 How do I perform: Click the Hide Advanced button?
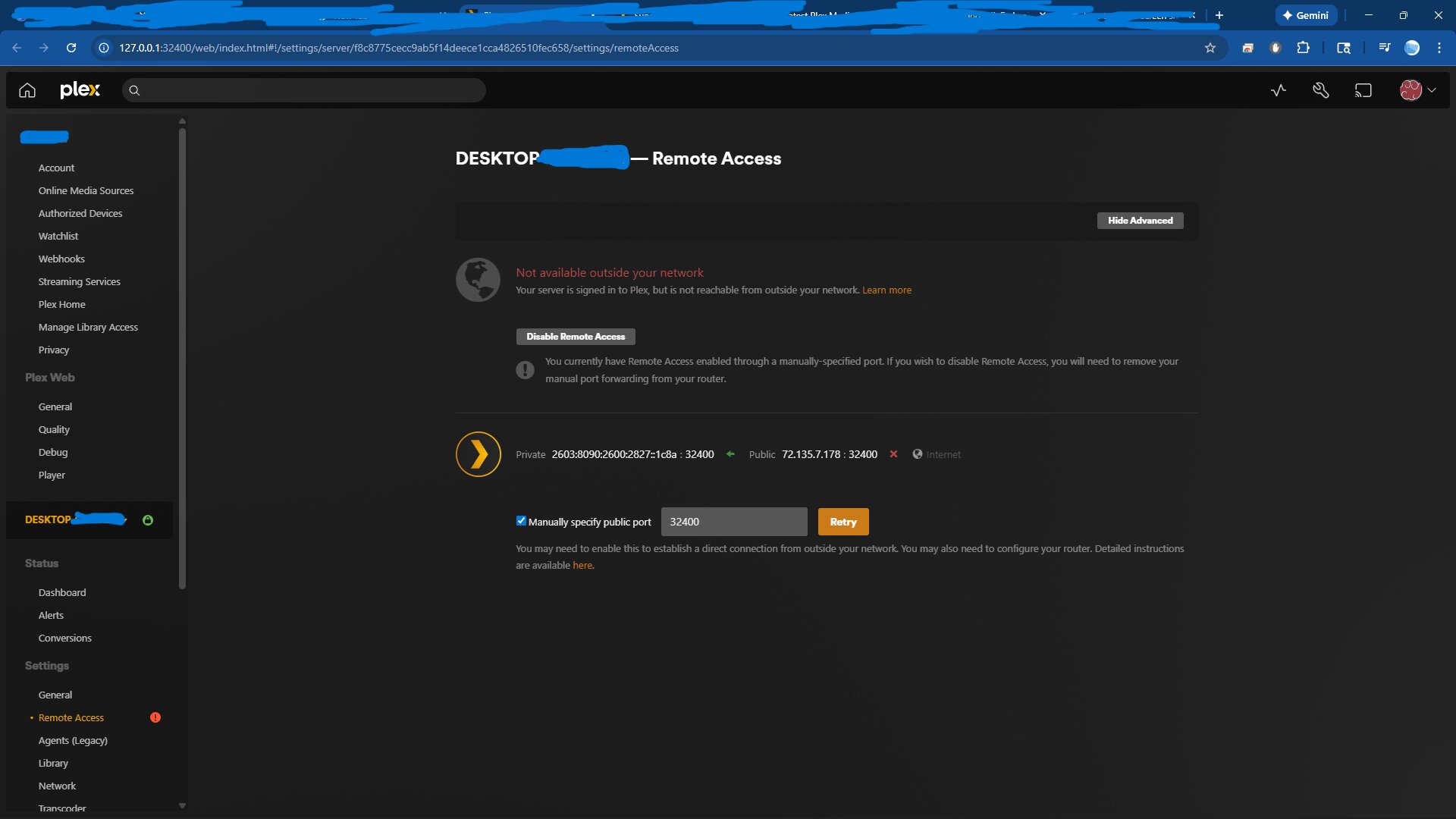point(1140,221)
